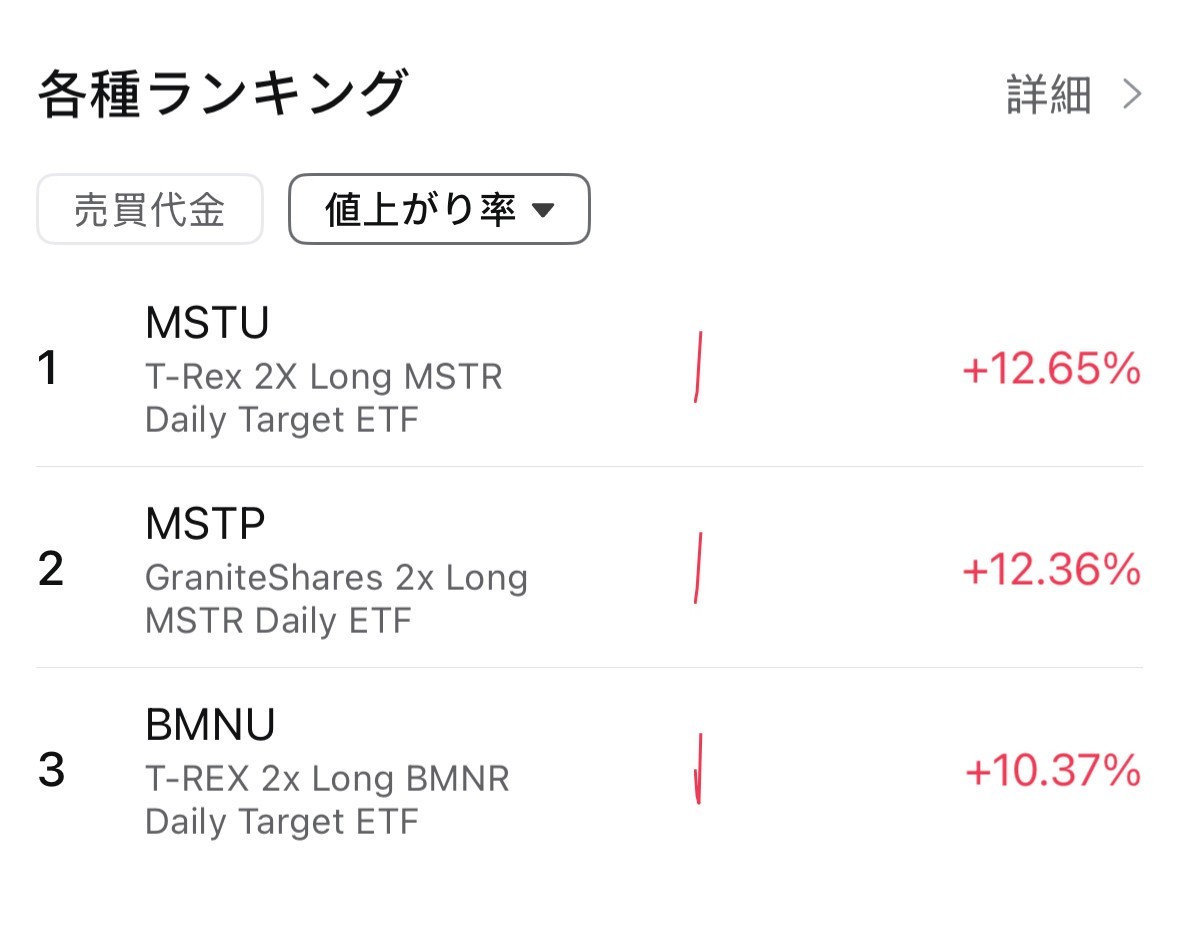The image size is (1179, 936).
Task: Select the MSTP ticker symbol
Action: tap(205, 523)
